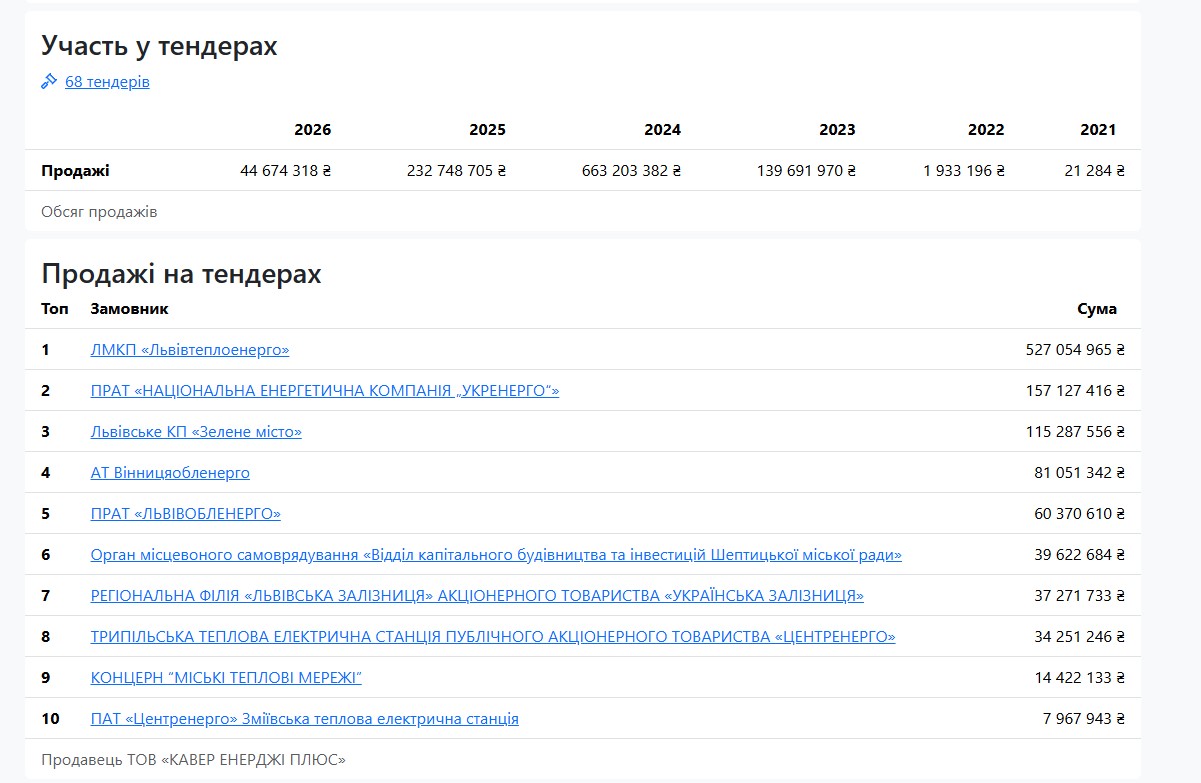Select the 2021 year column header

[1098, 130]
